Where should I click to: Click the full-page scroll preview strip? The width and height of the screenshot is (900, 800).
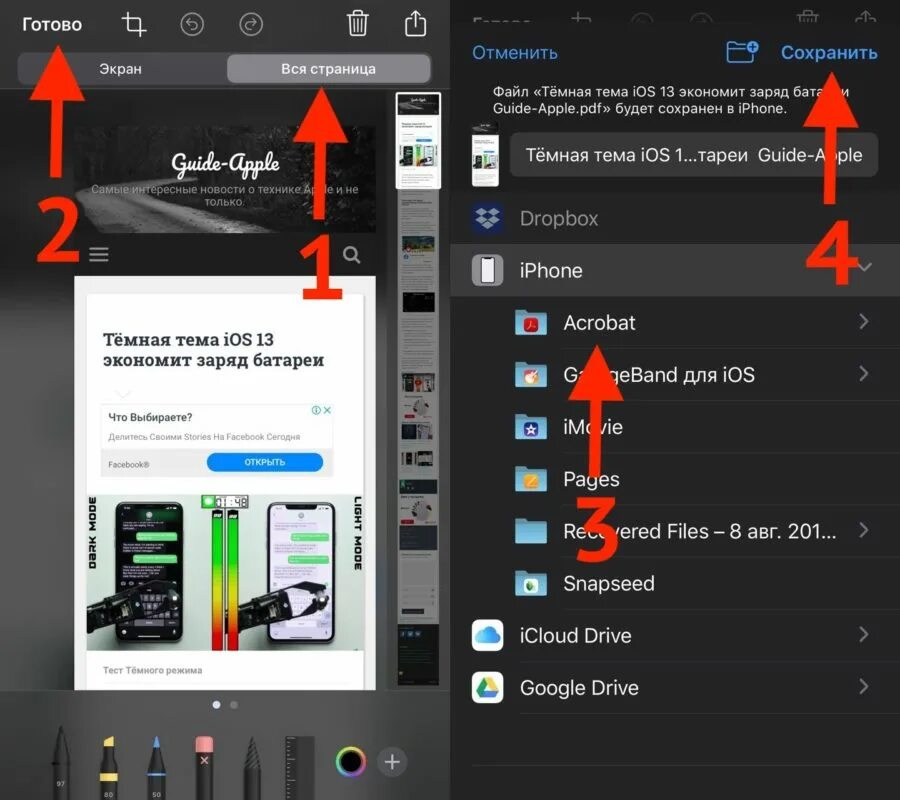click(x=418, y=389)
